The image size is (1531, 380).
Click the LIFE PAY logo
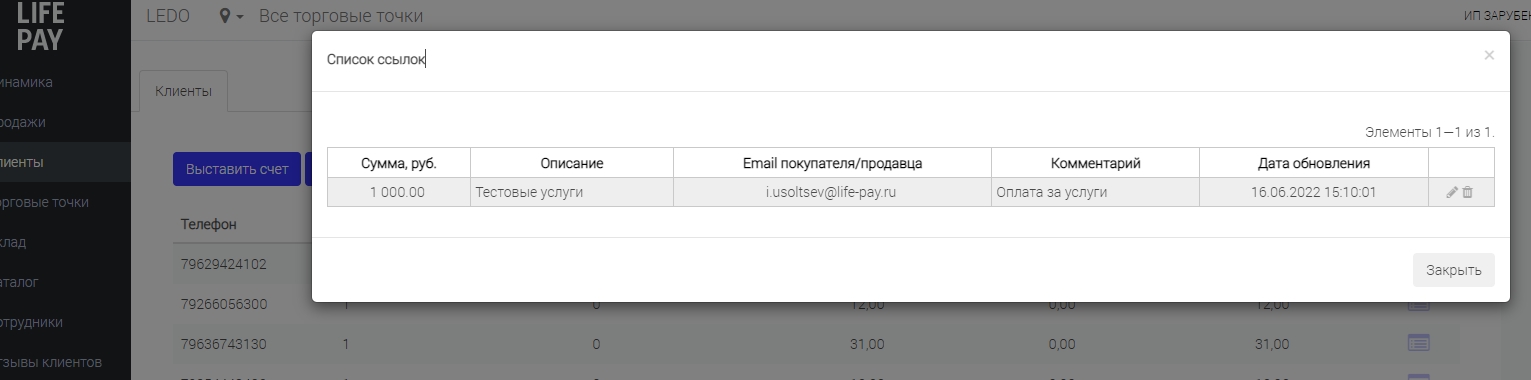coord(40,26)
